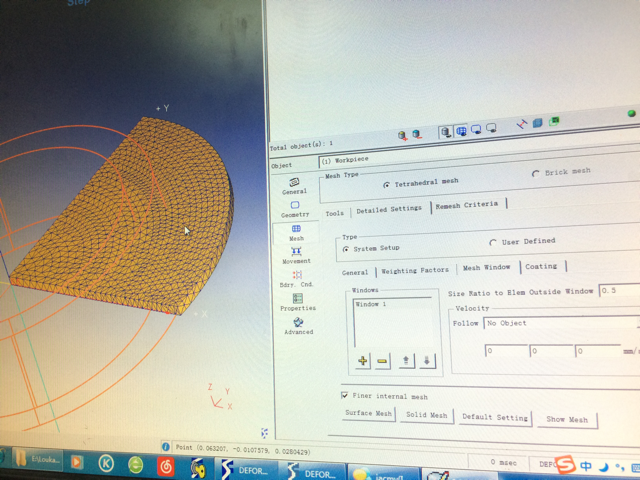
Task: Open the green browser taskbar icon
Action: [136, 465]
